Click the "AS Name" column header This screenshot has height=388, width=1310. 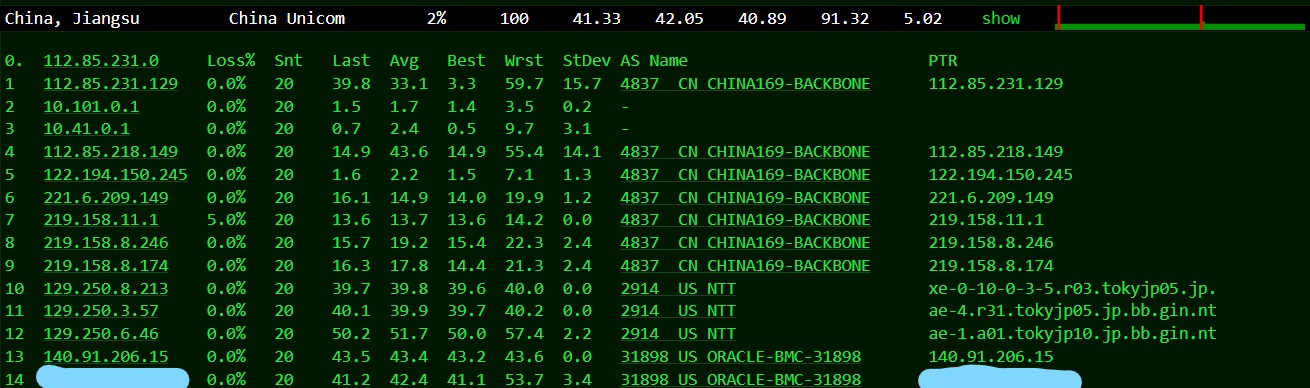tap(654, 61)
